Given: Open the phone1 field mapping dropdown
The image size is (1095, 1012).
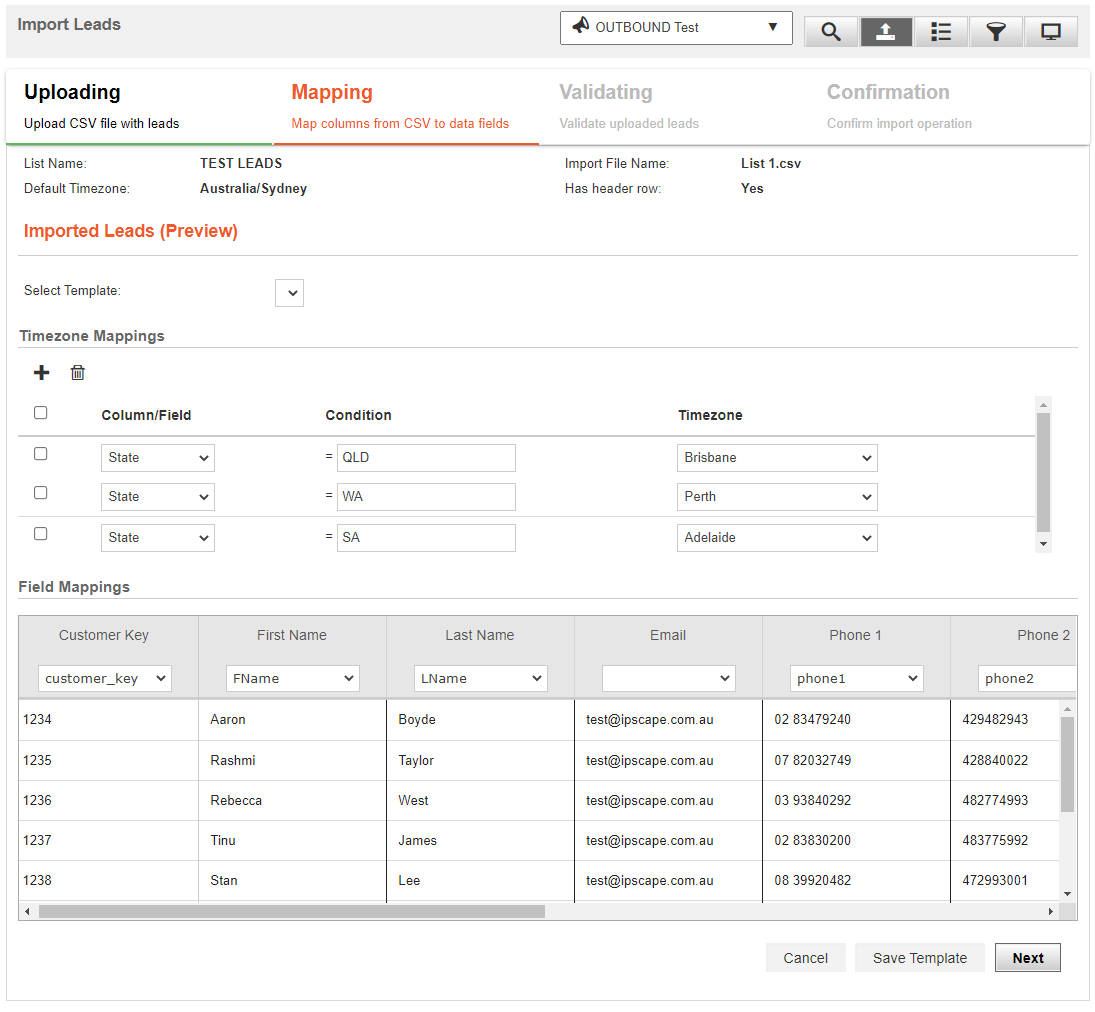Looking at the screenshot, I should coord(856,678).
